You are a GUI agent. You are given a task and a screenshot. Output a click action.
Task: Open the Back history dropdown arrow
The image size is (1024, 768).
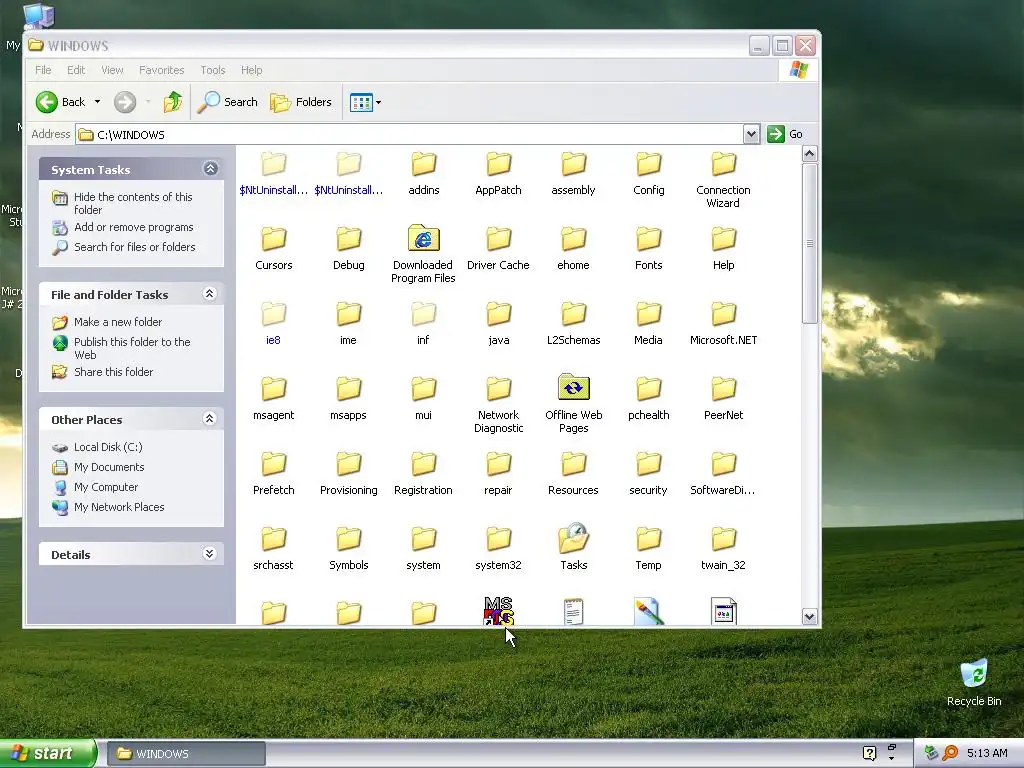pyautogui.click(x=97, y=102)
